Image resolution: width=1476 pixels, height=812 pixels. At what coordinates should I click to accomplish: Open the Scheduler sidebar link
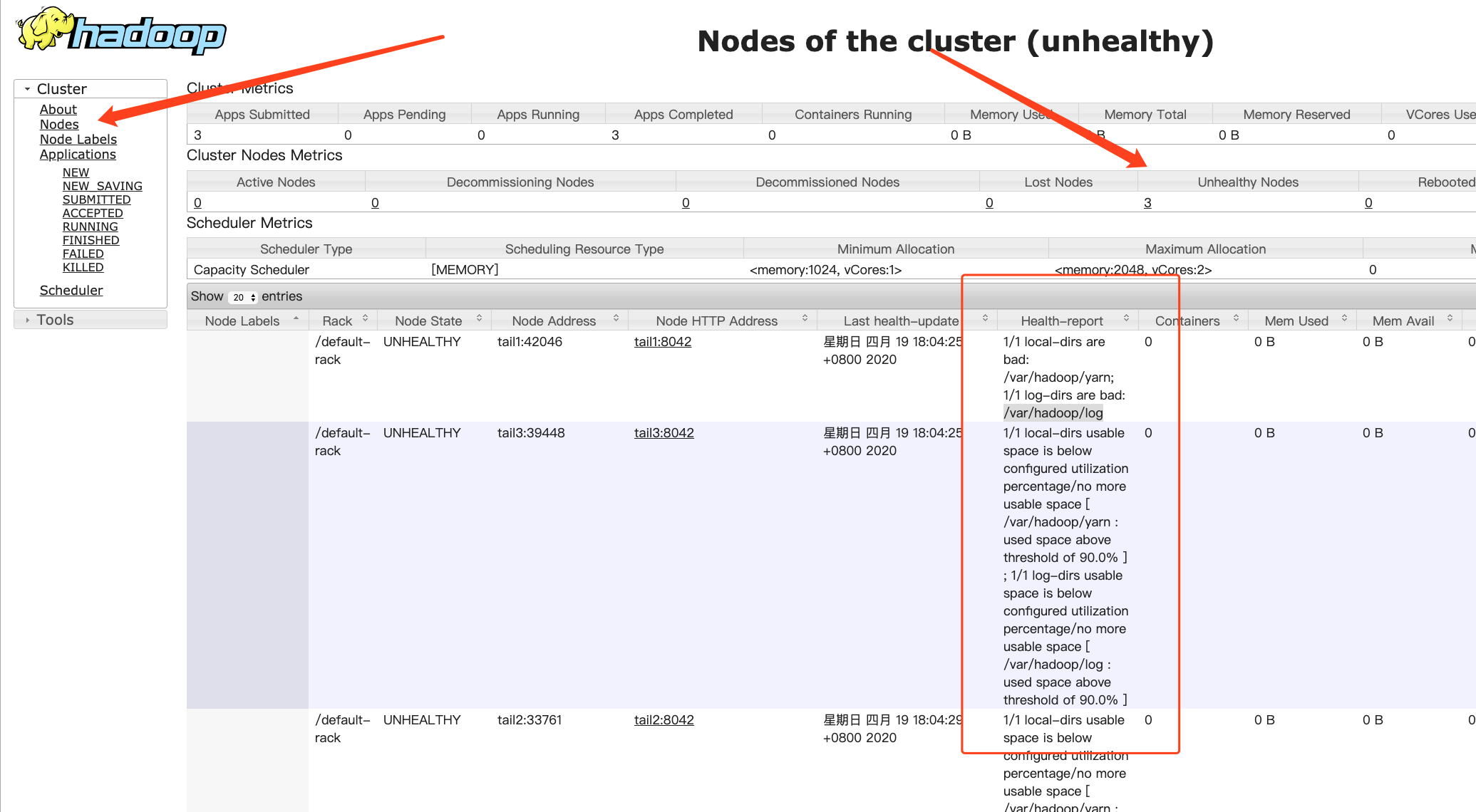click(71, 291)
